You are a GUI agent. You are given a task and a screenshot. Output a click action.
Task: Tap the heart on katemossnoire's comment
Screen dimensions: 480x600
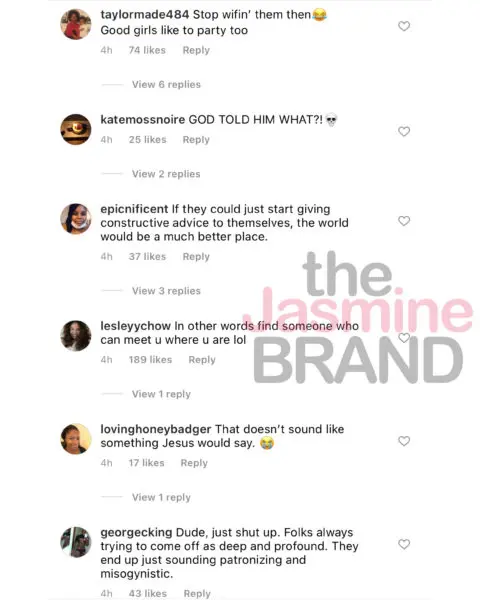(404, 132)
